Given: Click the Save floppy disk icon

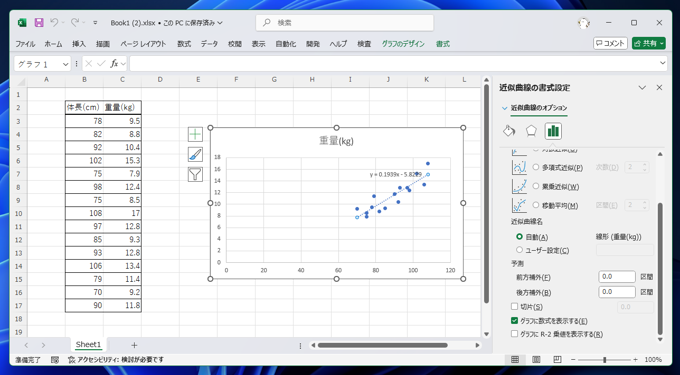Looking at the screenshot, I should [x=39, y=23].
